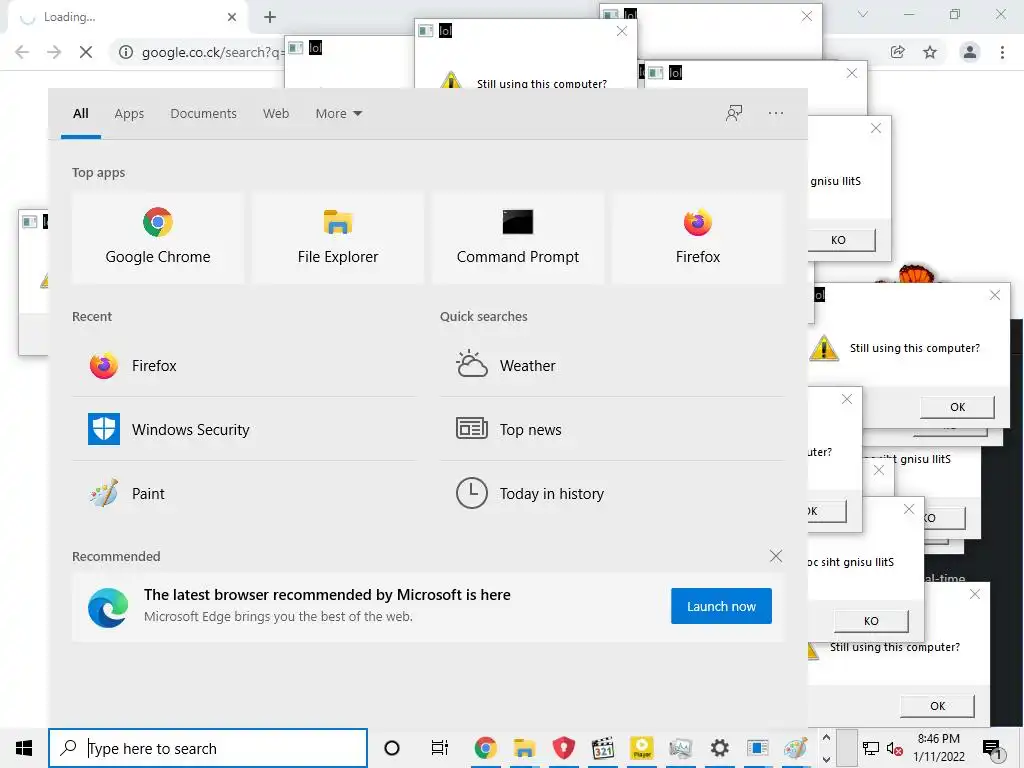Open the Chrome profile avatar
This screenshot has height=768, width=1024.
tap(970, 52)
